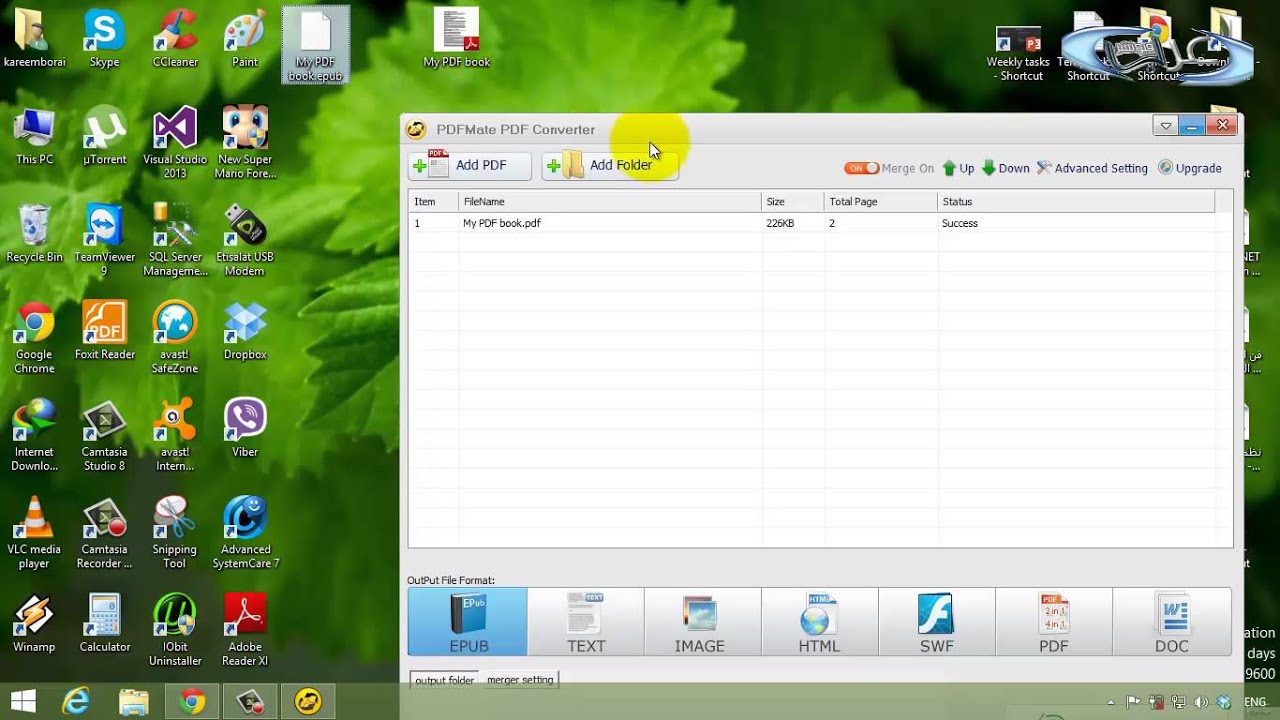
Task: Click the 226KB size cell
Action: (x=780, y=223)
